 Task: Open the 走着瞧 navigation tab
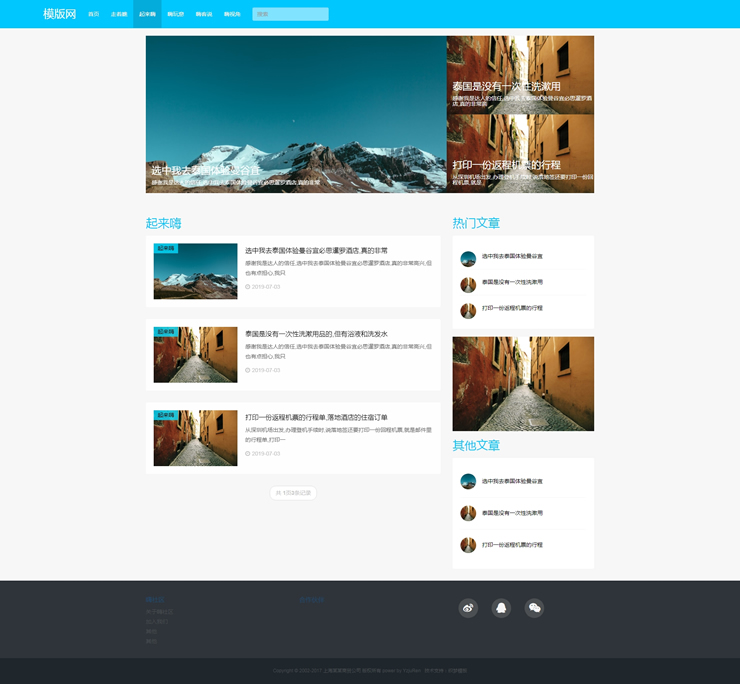coord(119,15)
